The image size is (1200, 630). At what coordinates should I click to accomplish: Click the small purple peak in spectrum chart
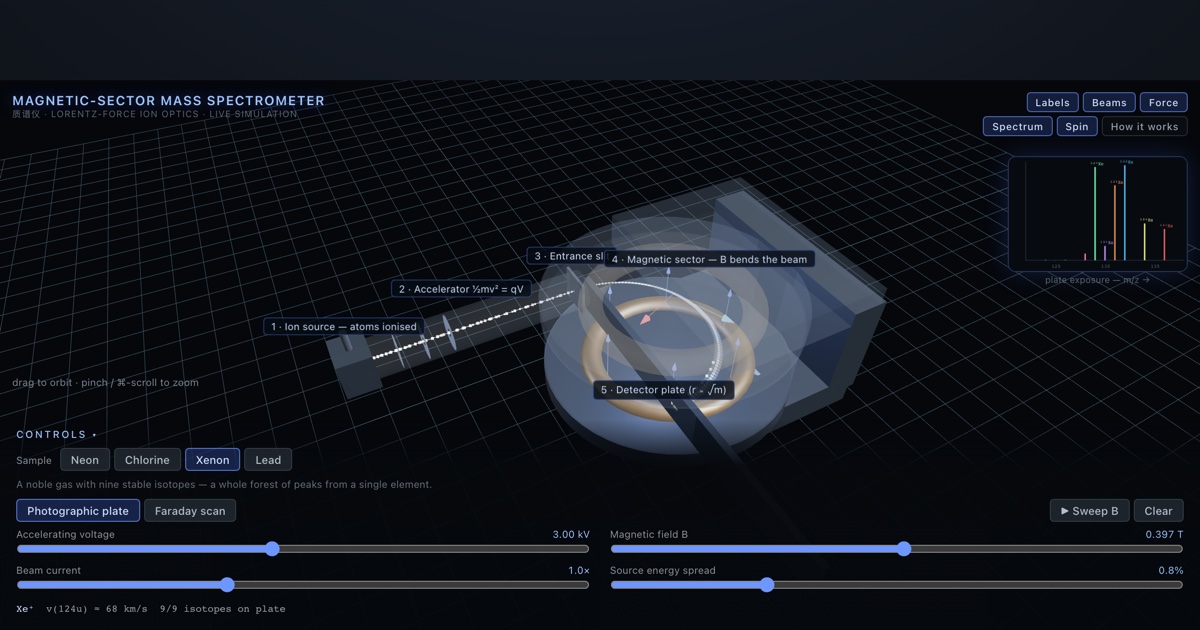click(1105, 252)
